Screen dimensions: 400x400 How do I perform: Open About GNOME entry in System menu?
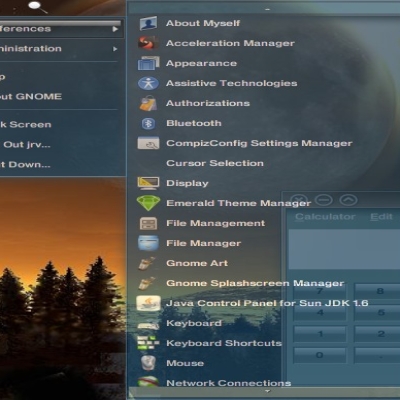point(31,97)
